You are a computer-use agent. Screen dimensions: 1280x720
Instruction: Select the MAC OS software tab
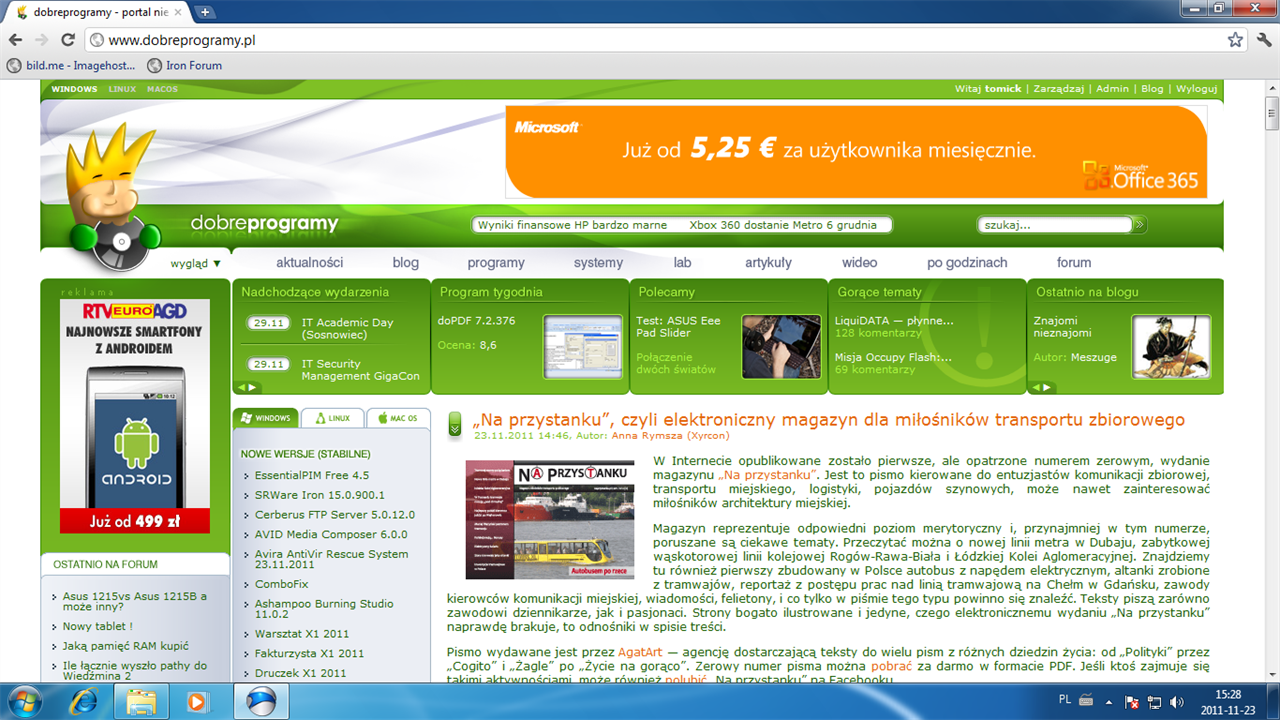(398, 418)
